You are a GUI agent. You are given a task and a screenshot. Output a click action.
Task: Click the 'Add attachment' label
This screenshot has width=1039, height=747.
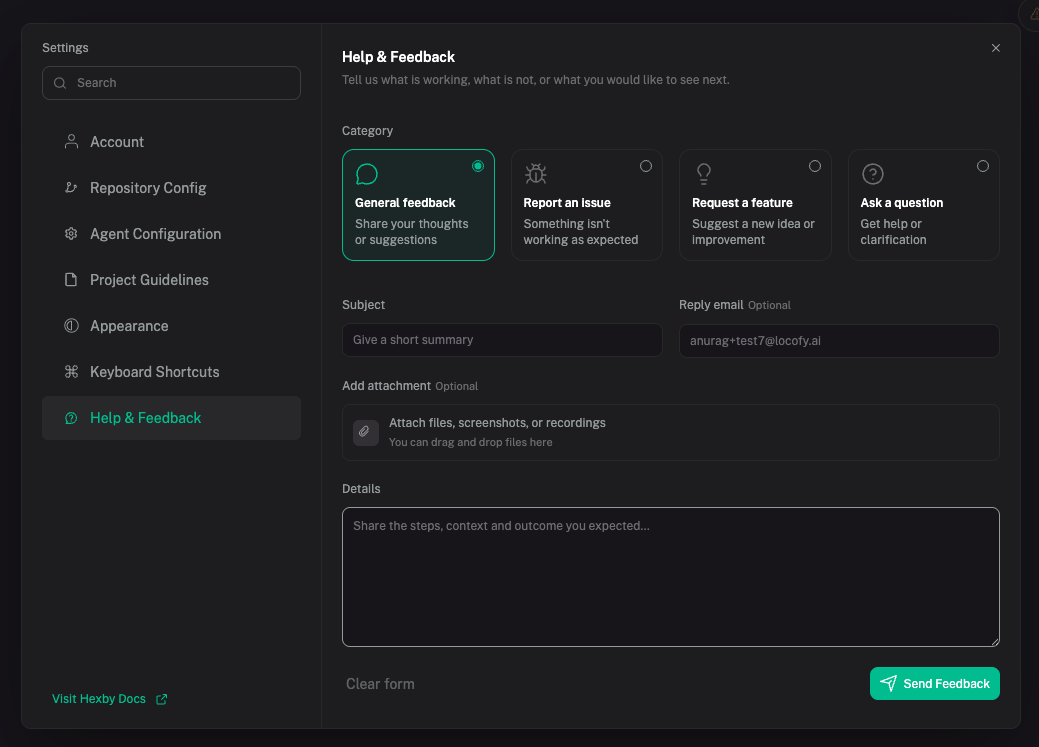[386, 386]
